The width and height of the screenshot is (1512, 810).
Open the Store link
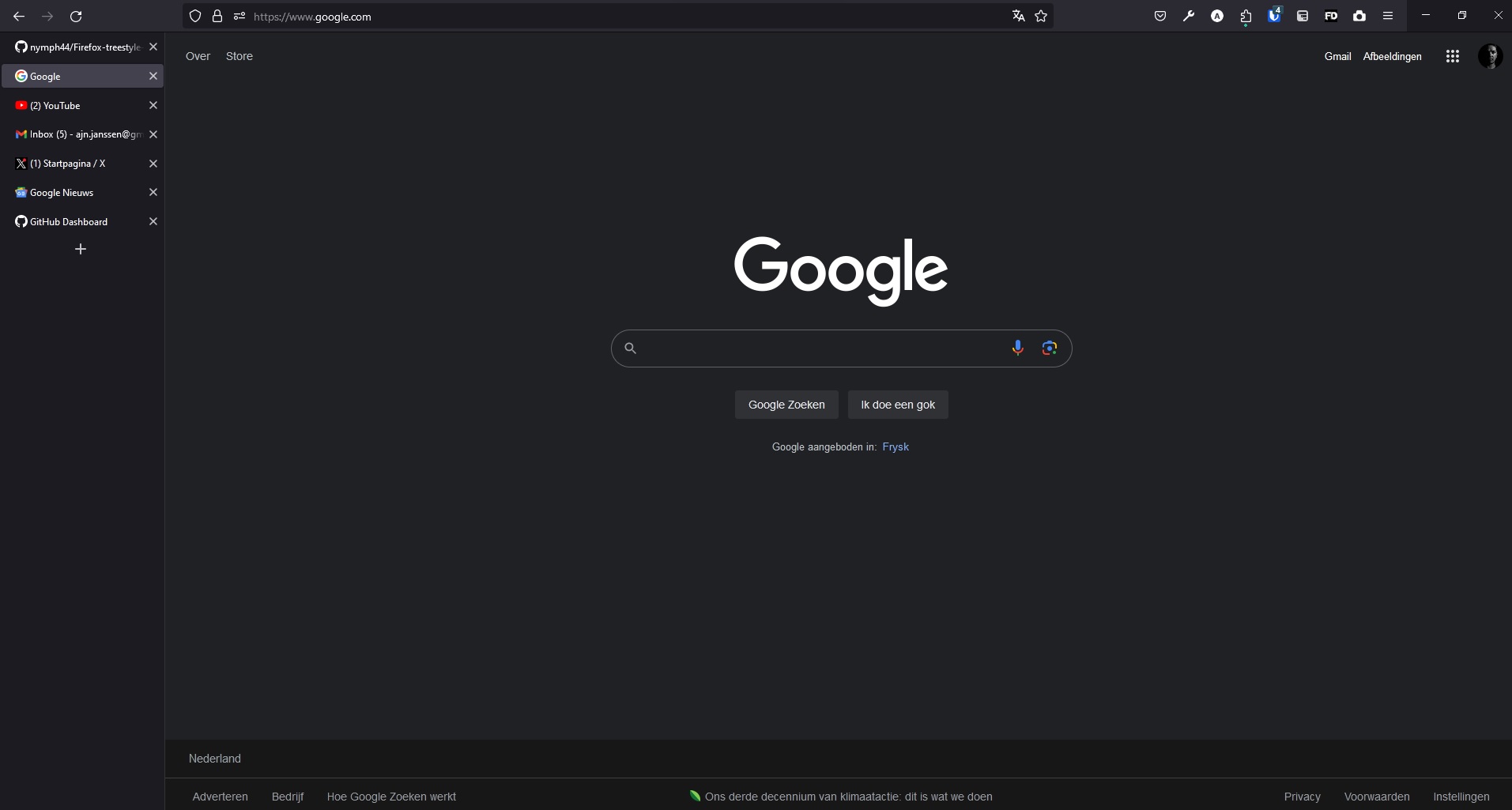[239, 56]
